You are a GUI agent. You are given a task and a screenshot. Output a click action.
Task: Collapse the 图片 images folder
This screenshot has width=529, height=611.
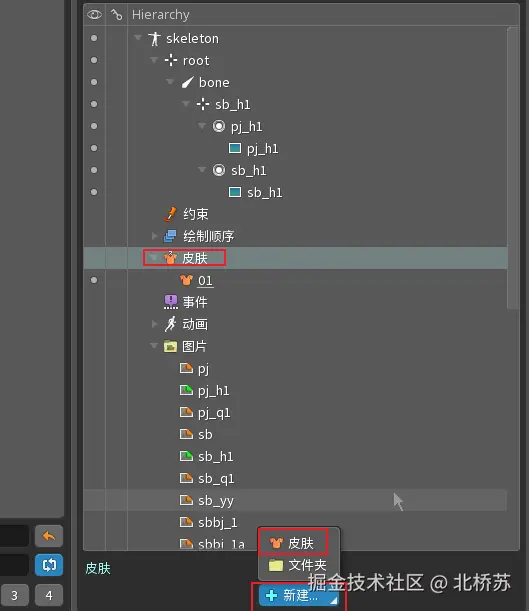(x=154, y=346)
